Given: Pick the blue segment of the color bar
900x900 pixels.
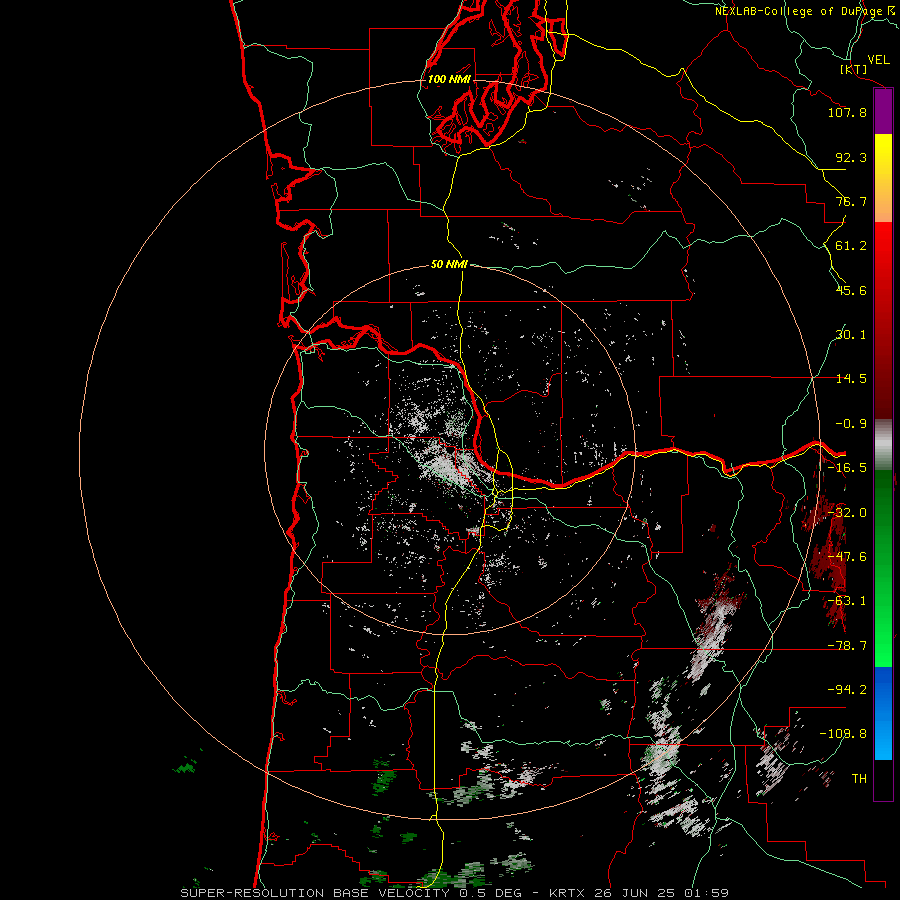Looking at the screenshot, I should [x=883, y=713].
